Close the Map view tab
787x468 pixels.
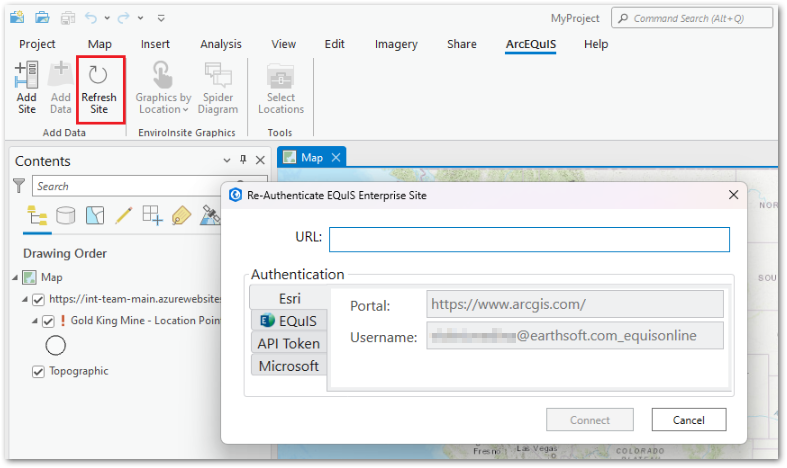point(336,157)
